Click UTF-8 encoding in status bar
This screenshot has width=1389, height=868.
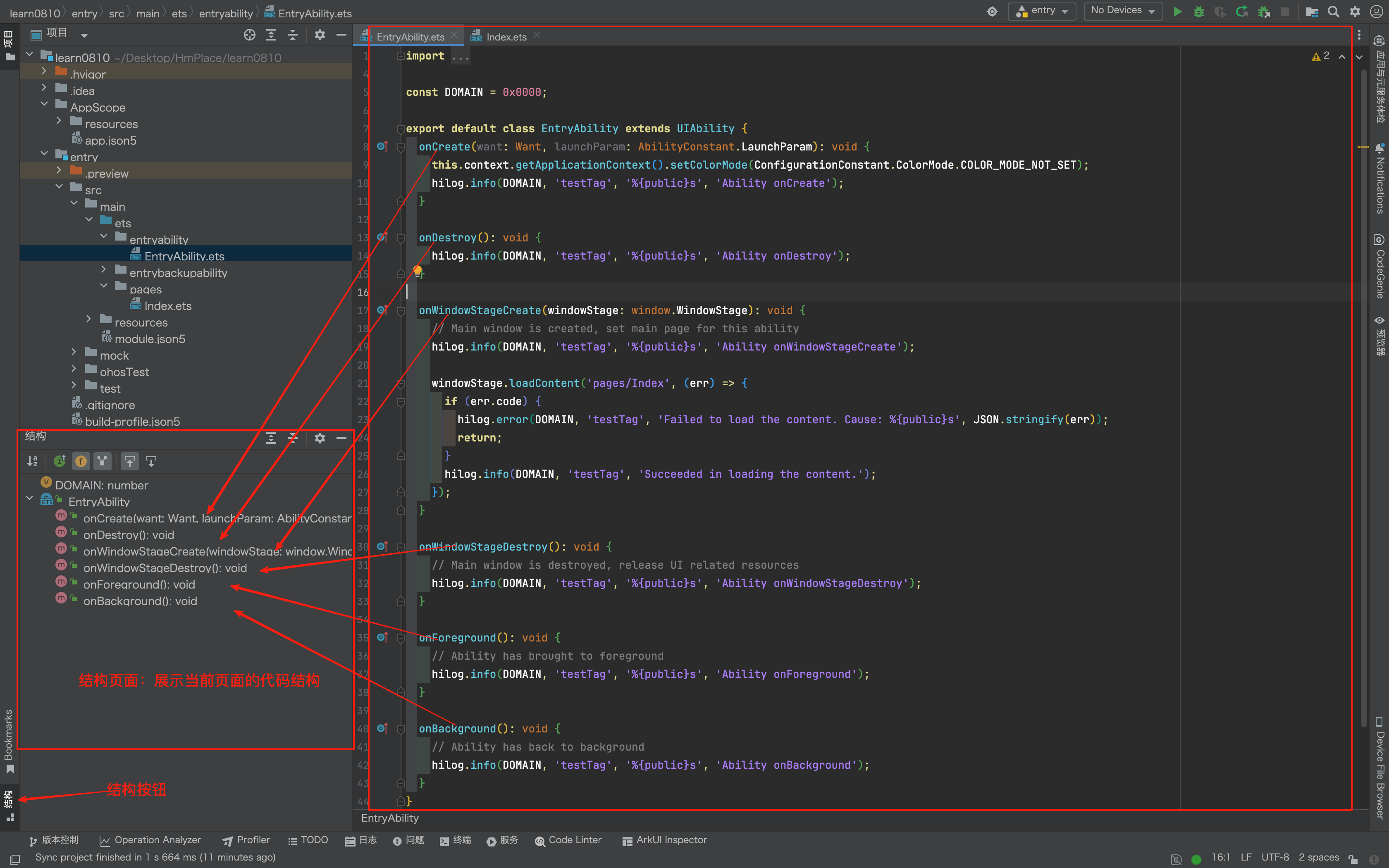tap(1275, 857)
